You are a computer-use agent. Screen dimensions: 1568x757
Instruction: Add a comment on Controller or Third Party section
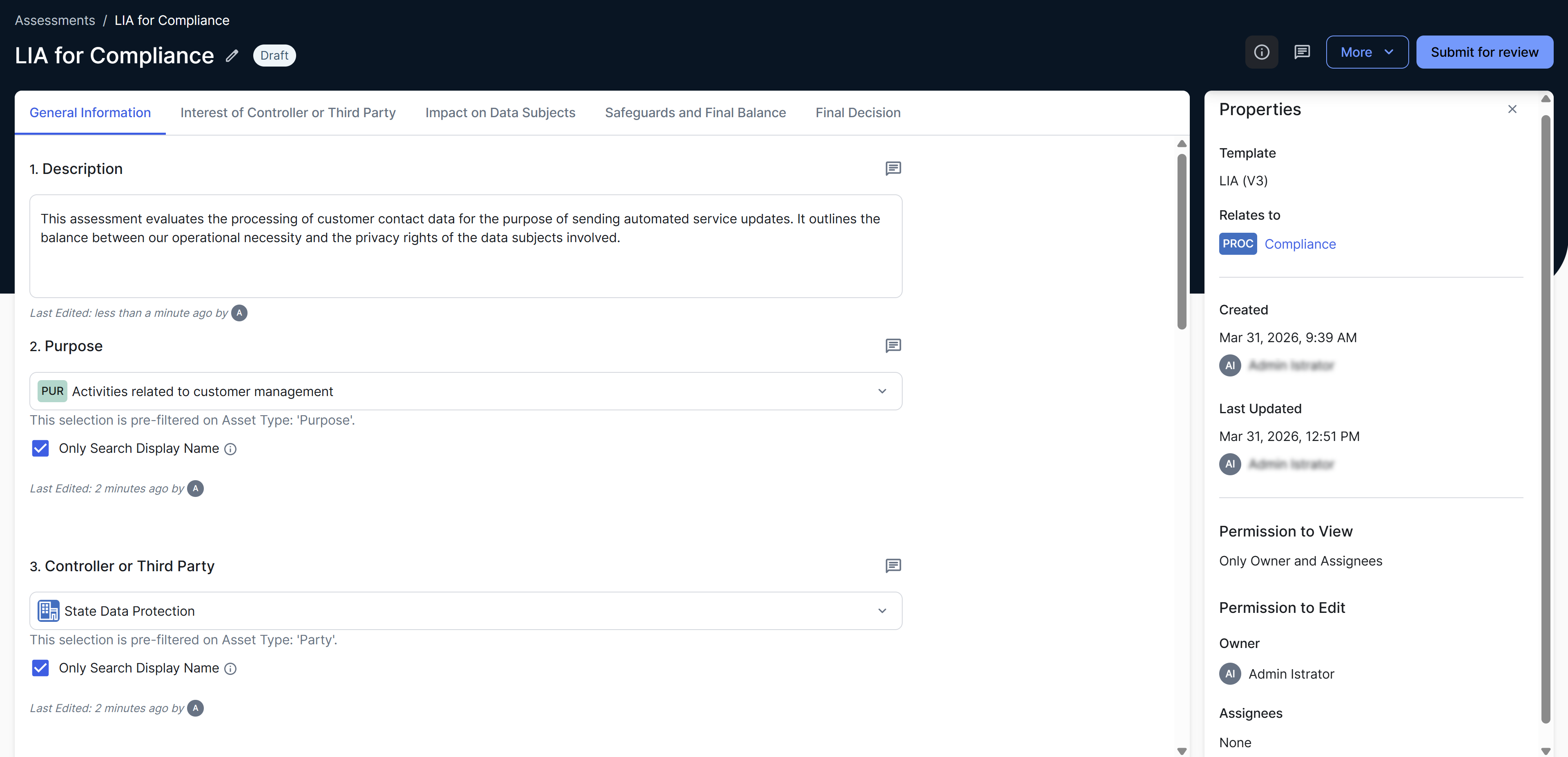coord(893,566)
